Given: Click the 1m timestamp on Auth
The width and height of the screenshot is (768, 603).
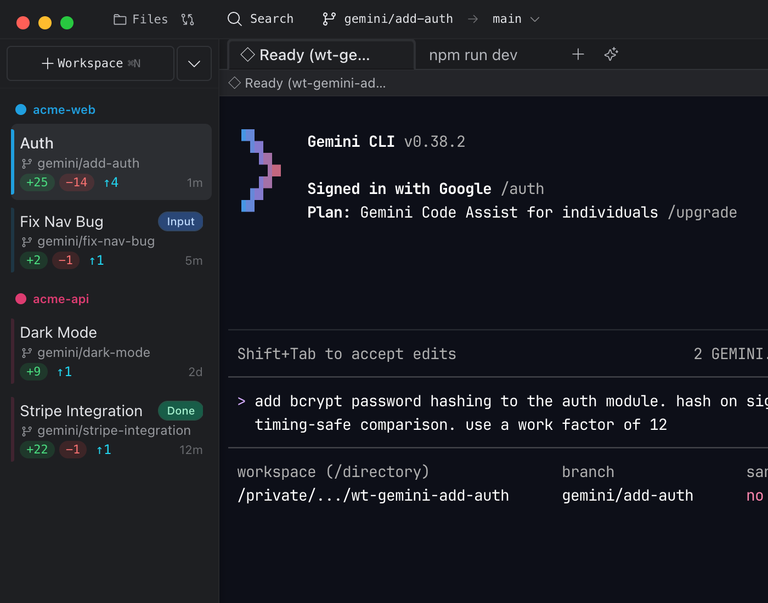Looking at the screenshot, I should point(194,183).
